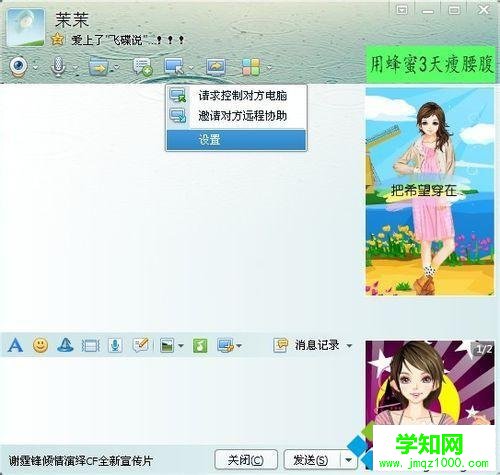
Task: Expand voice call options arrow
Action: coord(76,68)
